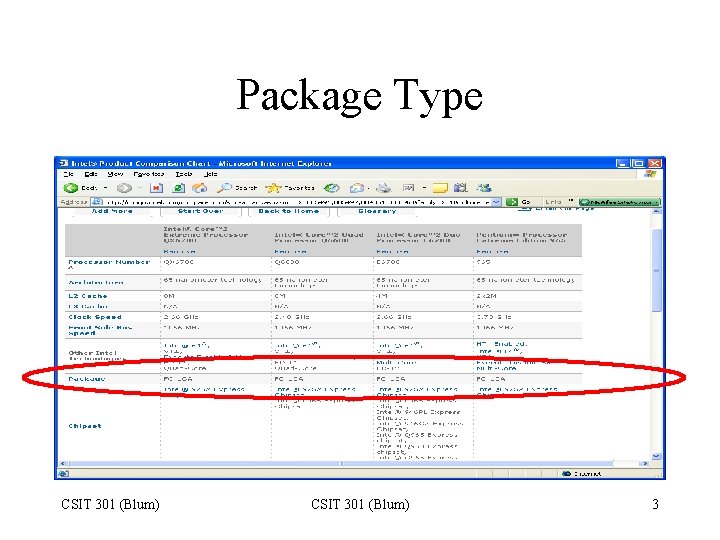Click the Windows flag logo throbber

point(650,174)
